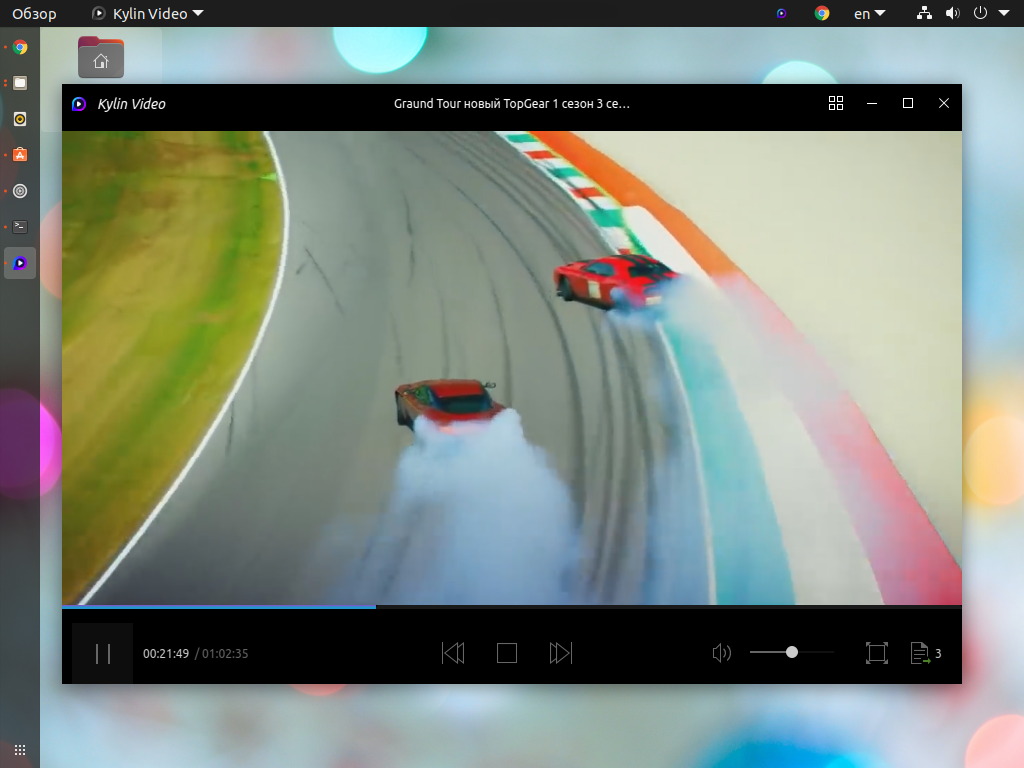Viewport: 1024px width, 768px height.
Task: Pause the video playback
Action: 103,653
